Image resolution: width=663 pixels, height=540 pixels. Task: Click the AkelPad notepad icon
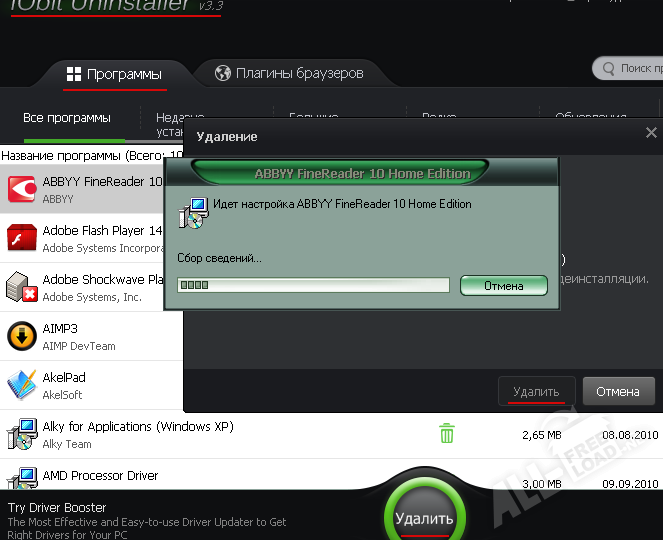(x=21, y=385)
